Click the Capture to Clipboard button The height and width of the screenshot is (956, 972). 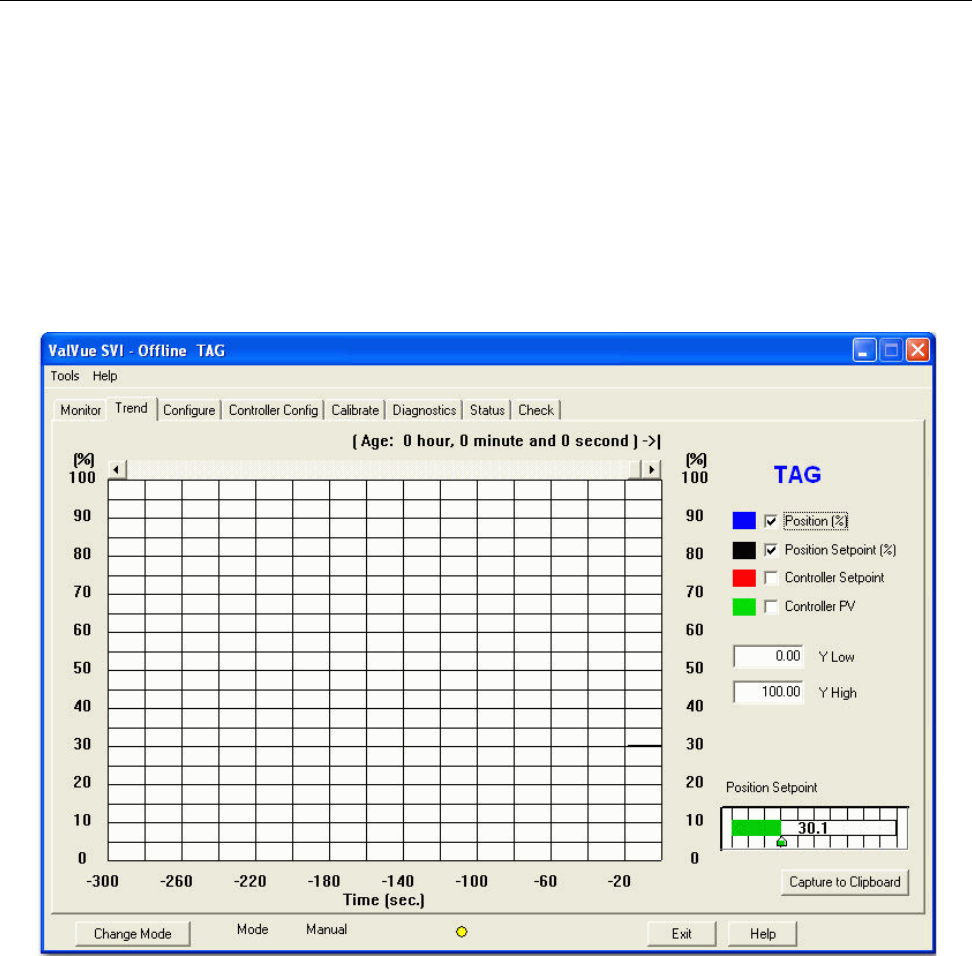pos(845,882)
